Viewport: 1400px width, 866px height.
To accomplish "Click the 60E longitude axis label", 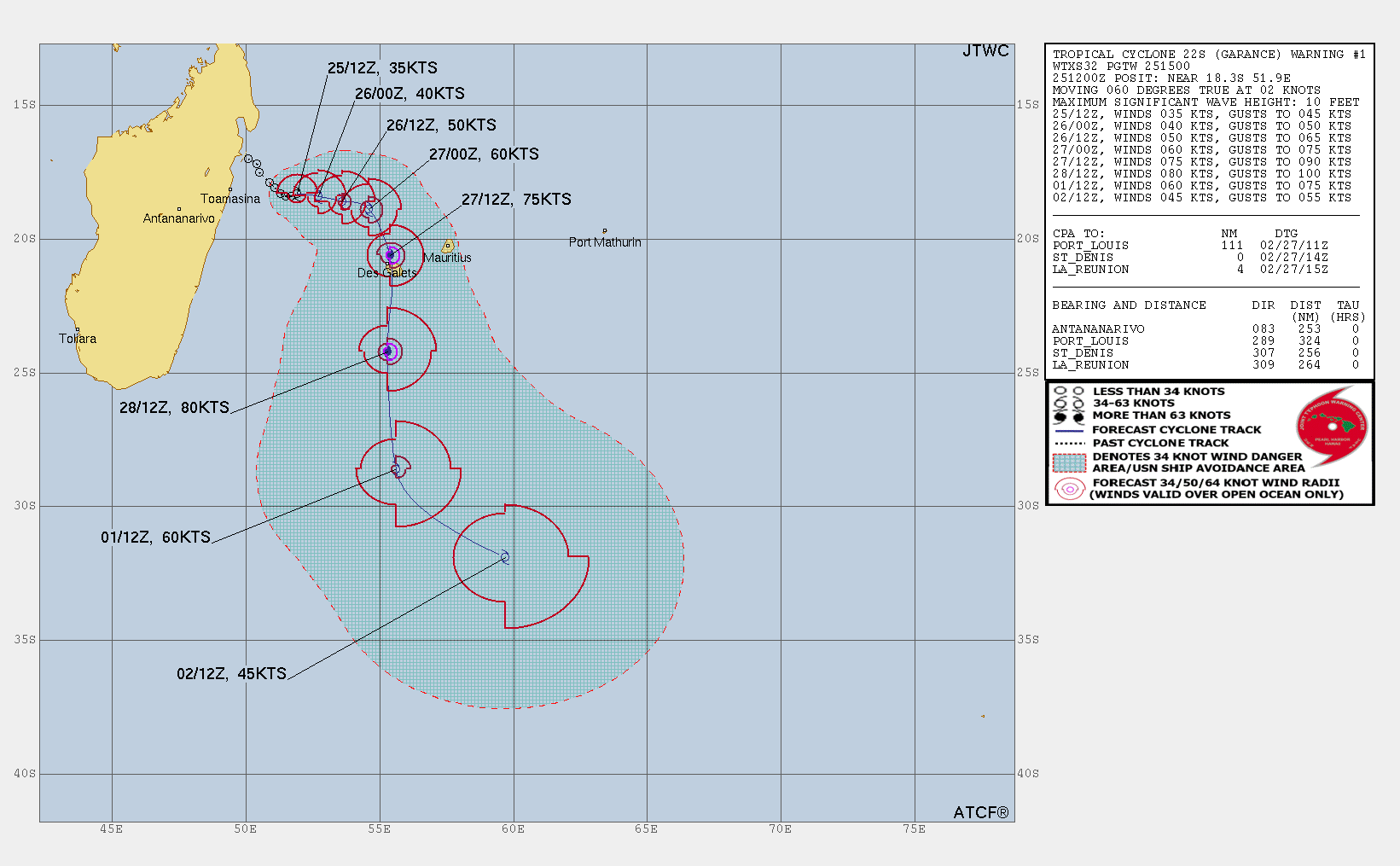I will click(513, 829).
